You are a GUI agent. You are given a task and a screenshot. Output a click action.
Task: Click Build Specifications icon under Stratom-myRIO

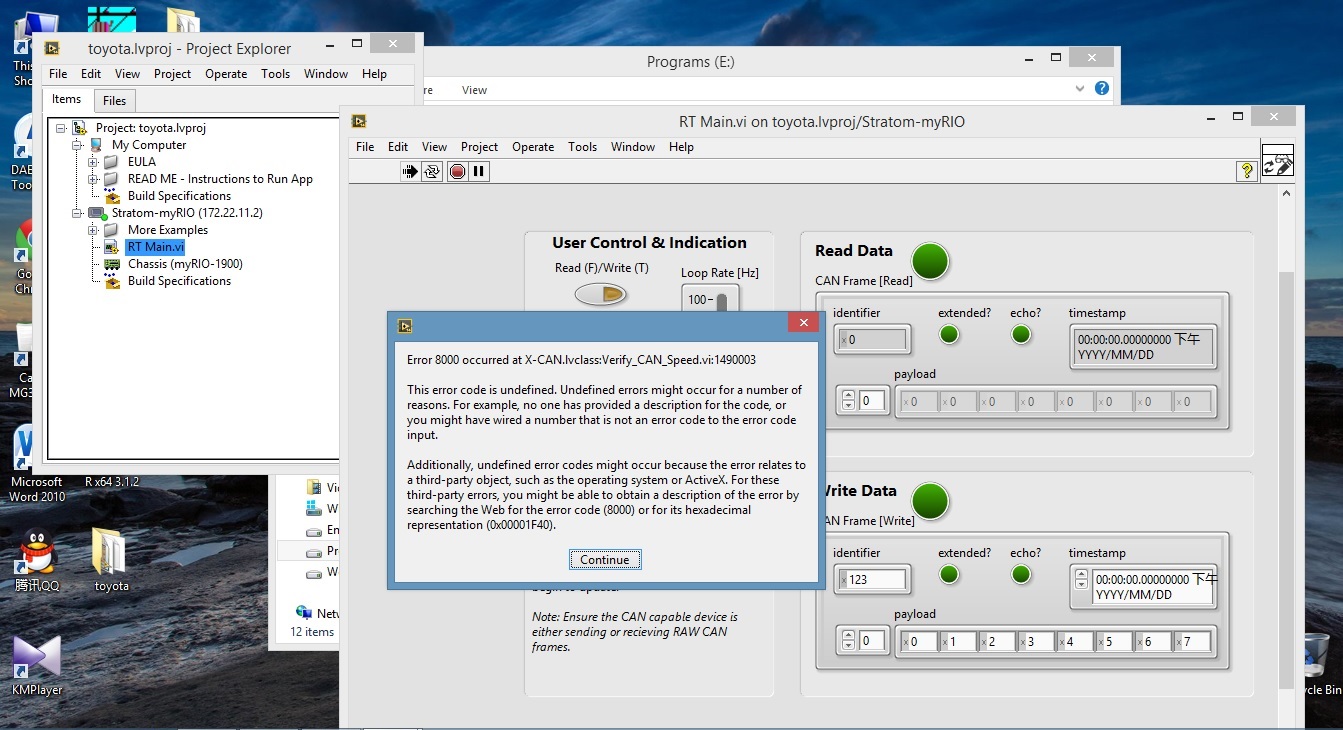coord(112,281)
